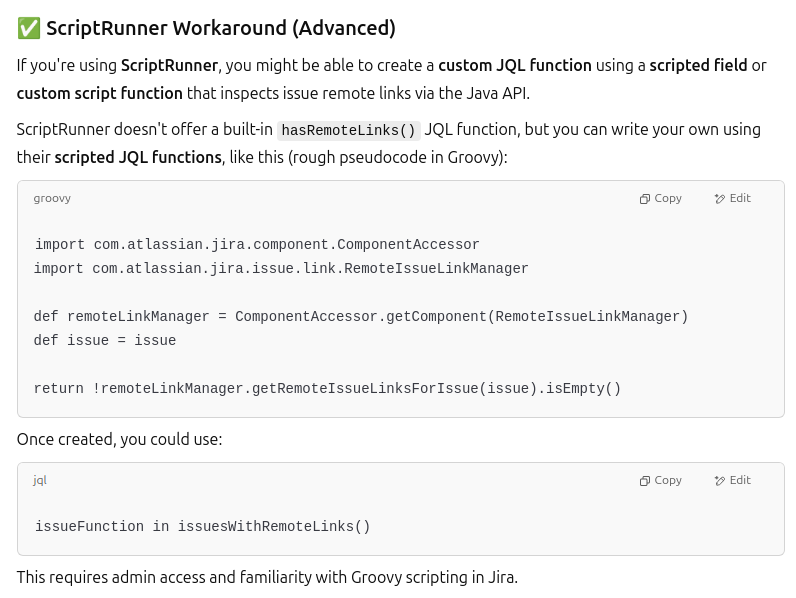Edit the jql code block
The image size is (796, 598).
pyautogui.click(x=733, y=480)
